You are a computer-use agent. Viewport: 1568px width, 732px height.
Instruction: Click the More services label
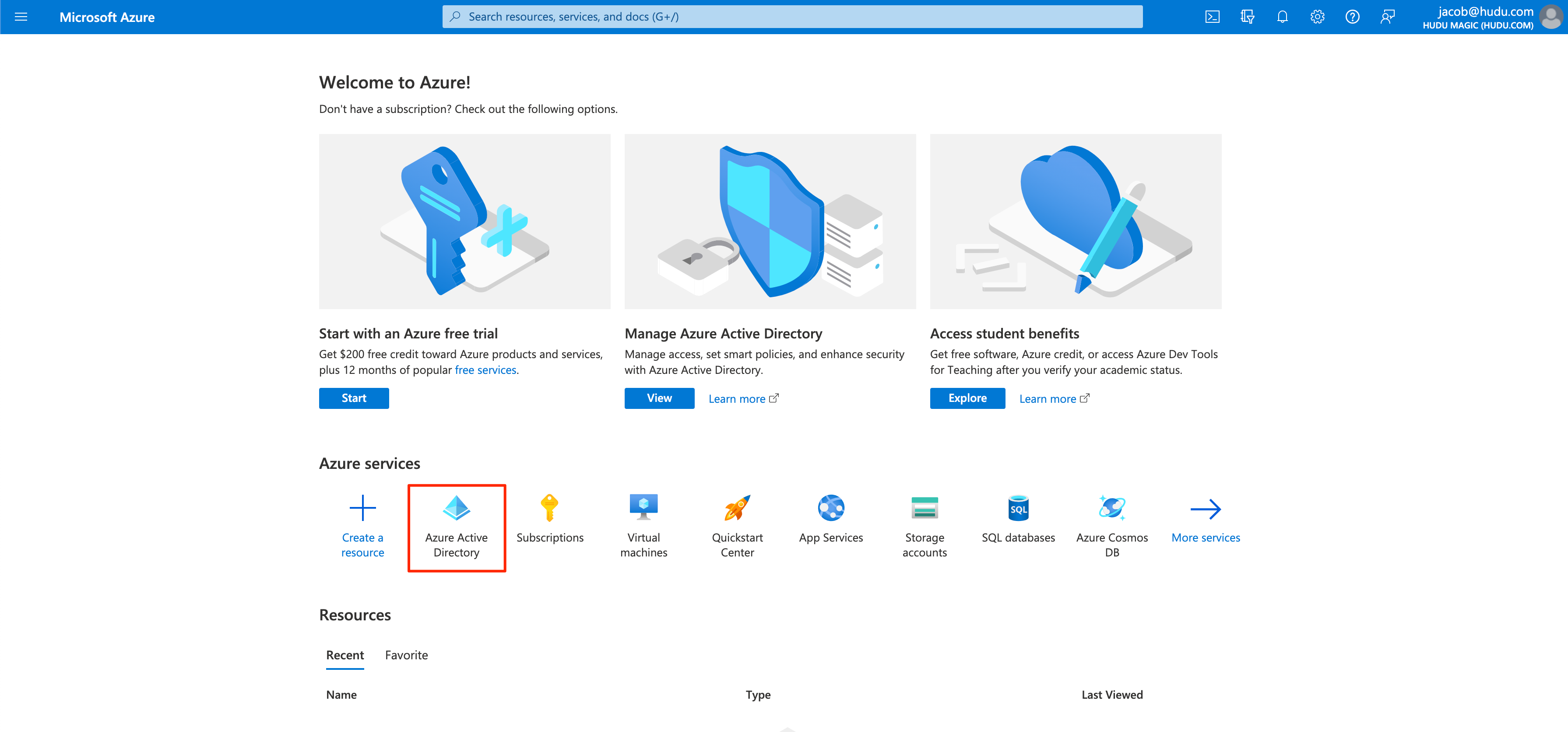tap(1205, 538)
